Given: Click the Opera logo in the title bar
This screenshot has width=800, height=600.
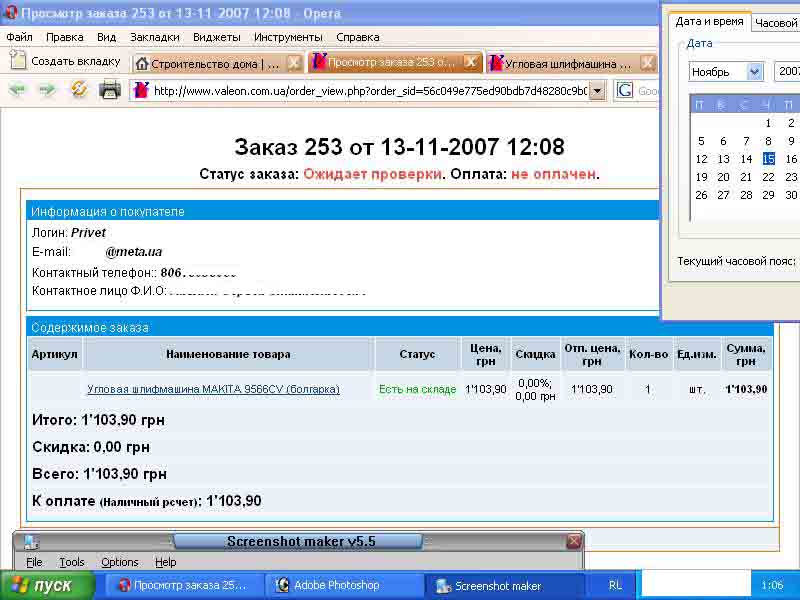Looking at the screenshot, I should pyautogui.click(x=10, y=12).
